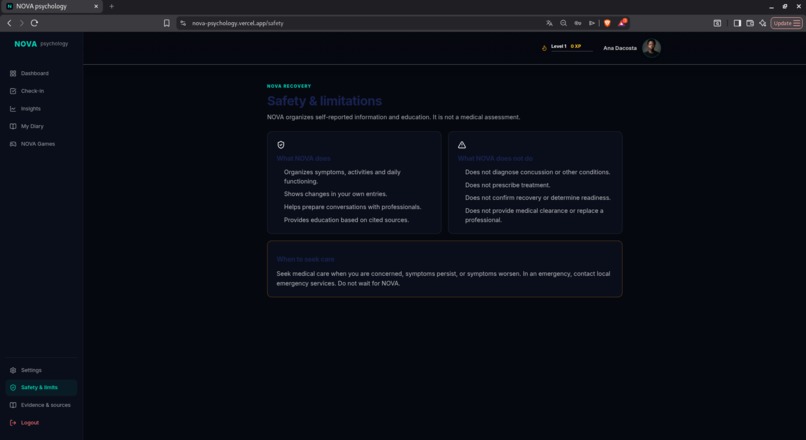
Task: Click 'Provides education based on cited sources.' line
Action: pos(346,220)
